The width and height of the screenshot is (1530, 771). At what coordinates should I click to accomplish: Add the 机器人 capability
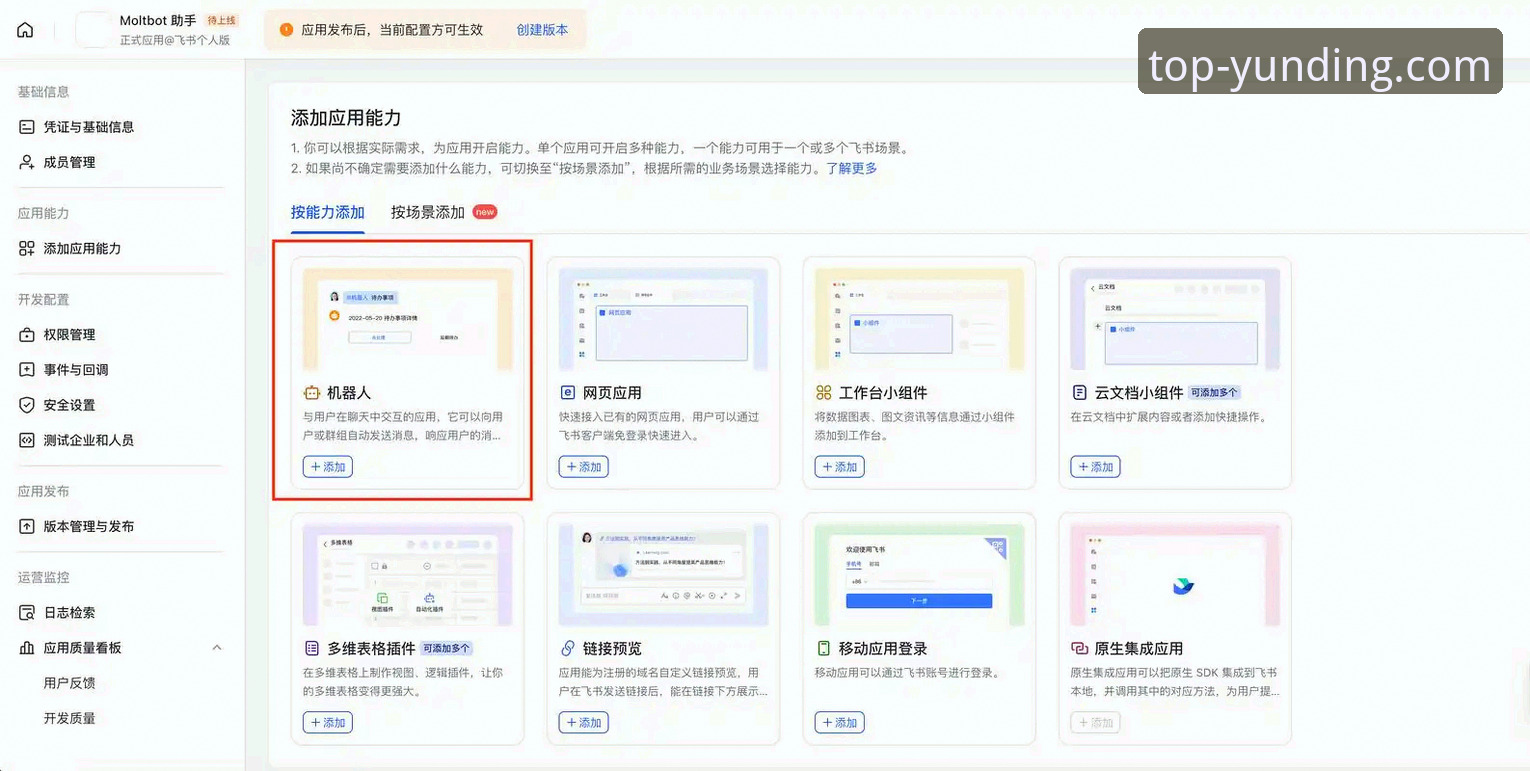(x=328, y=467)
